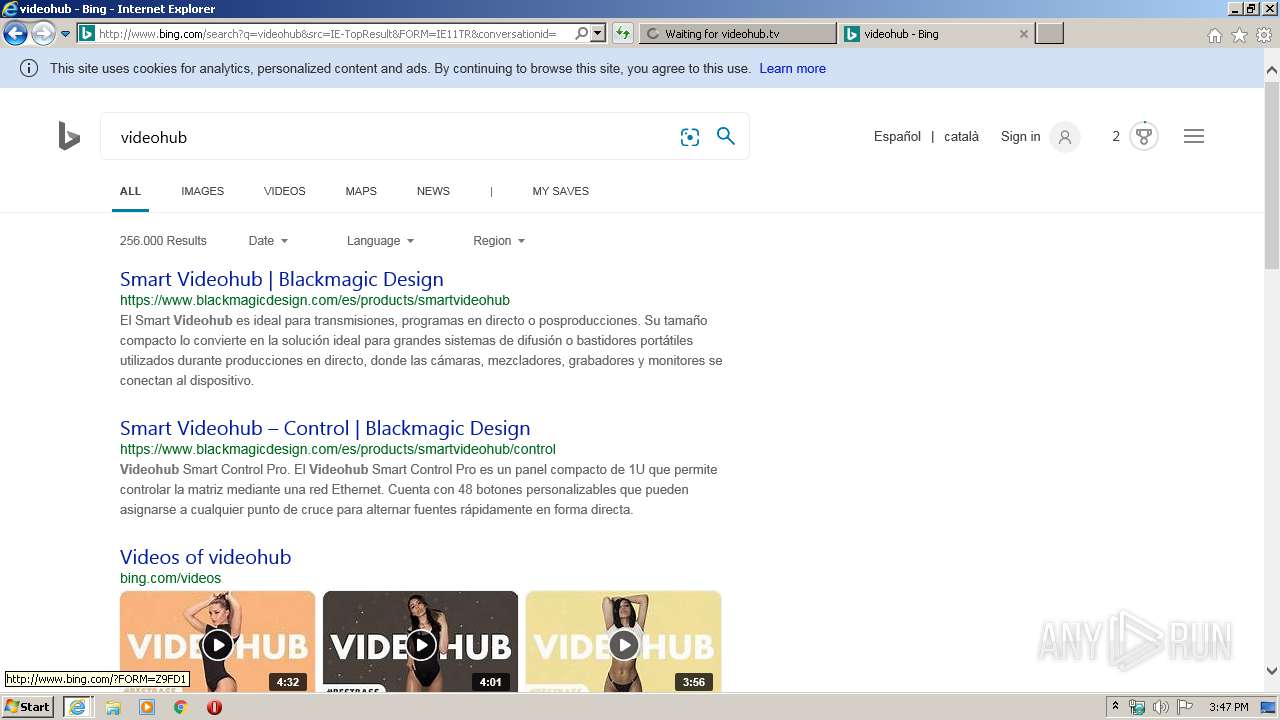This screenshot has width=1280, height=720.
Task: Open Favorites star icon
Action: (x=1239, y=35)
